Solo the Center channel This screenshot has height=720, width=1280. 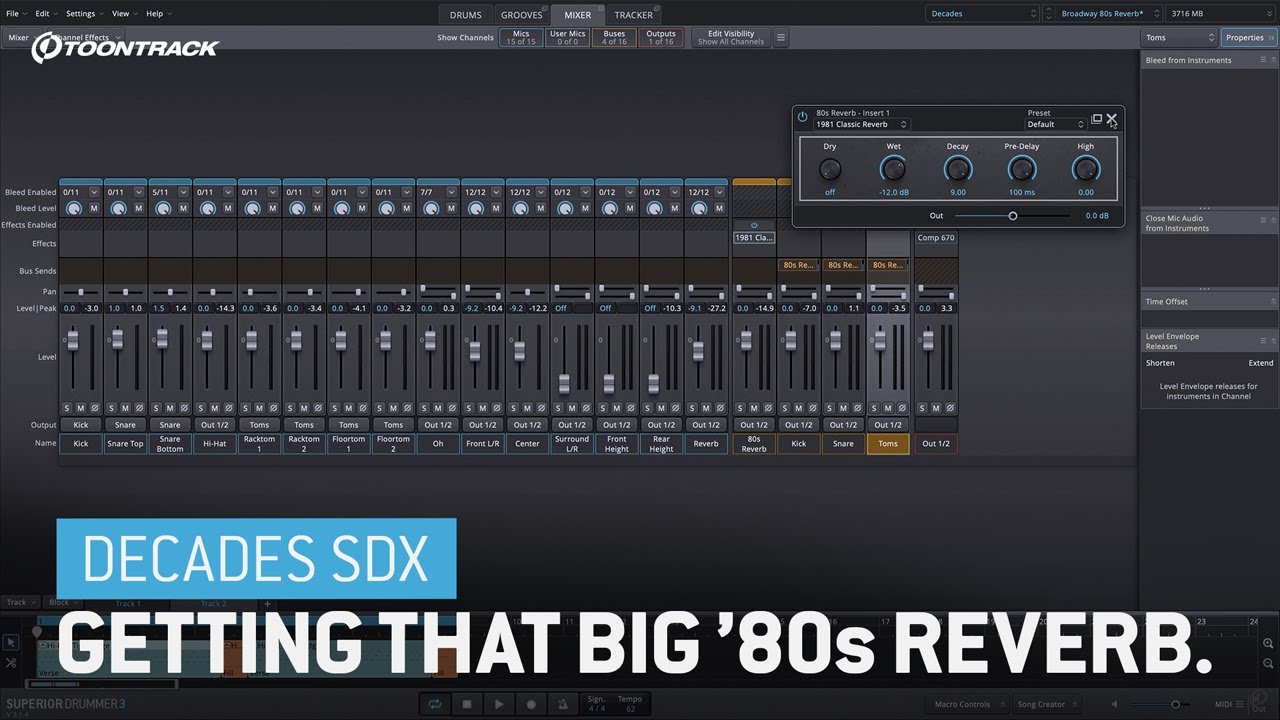pos(513,408)
